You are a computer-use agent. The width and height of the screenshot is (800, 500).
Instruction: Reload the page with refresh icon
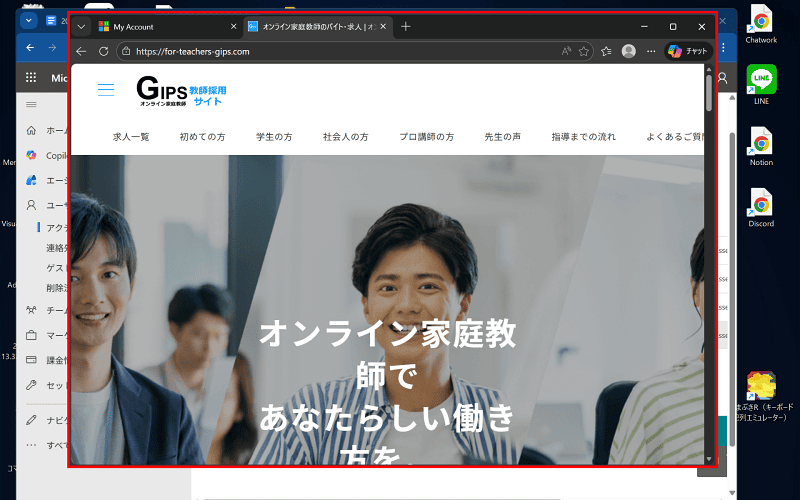[103, 51]
